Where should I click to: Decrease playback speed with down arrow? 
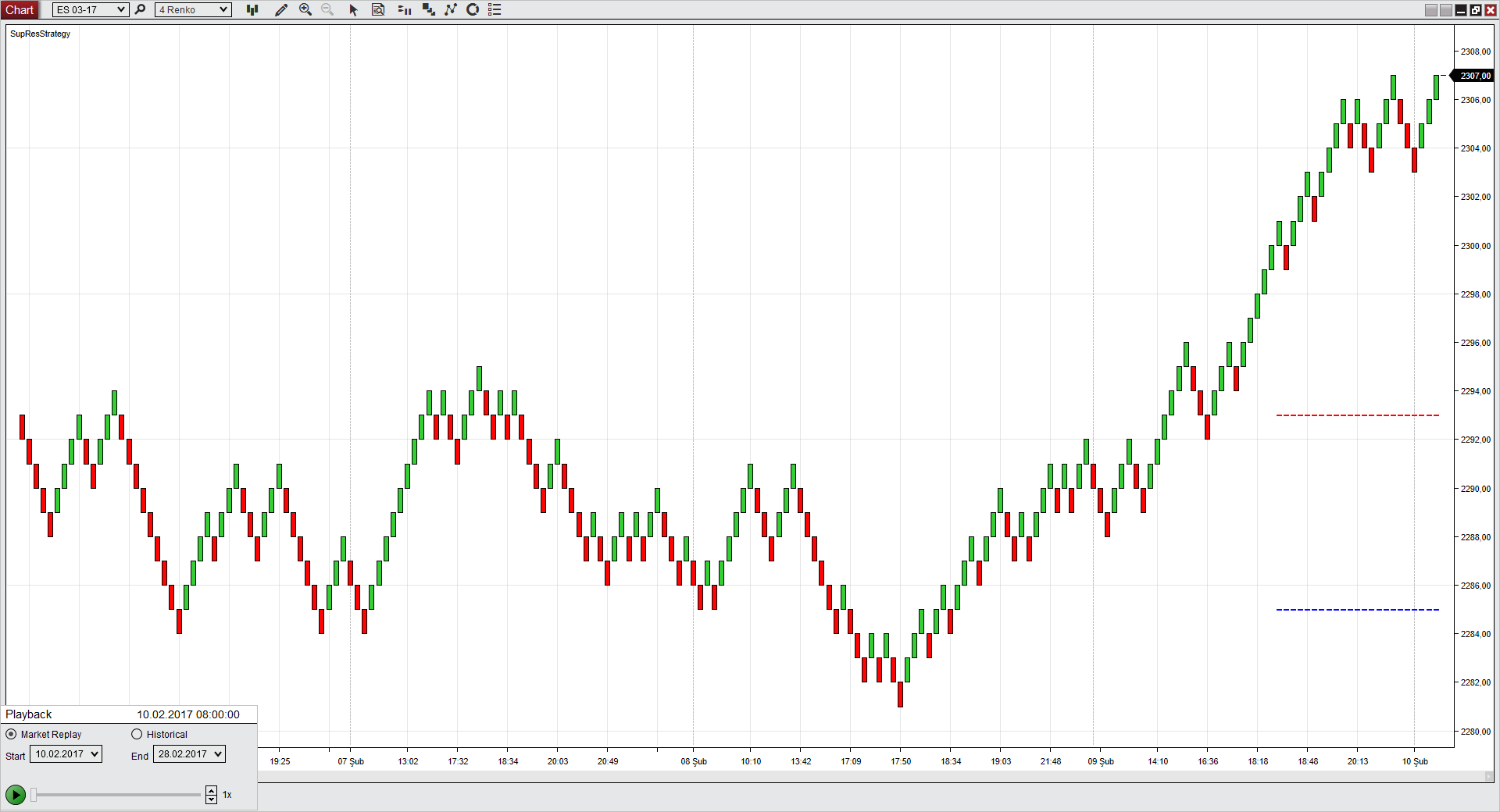click(211, 800)
